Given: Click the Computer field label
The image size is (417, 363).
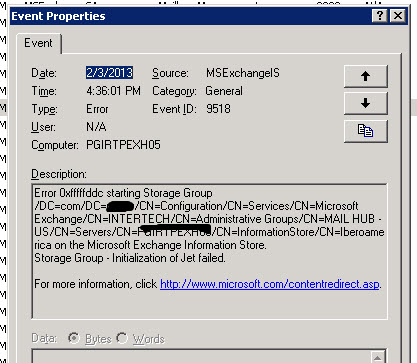Looking at the screenshot, I should (x=55, y=145).
